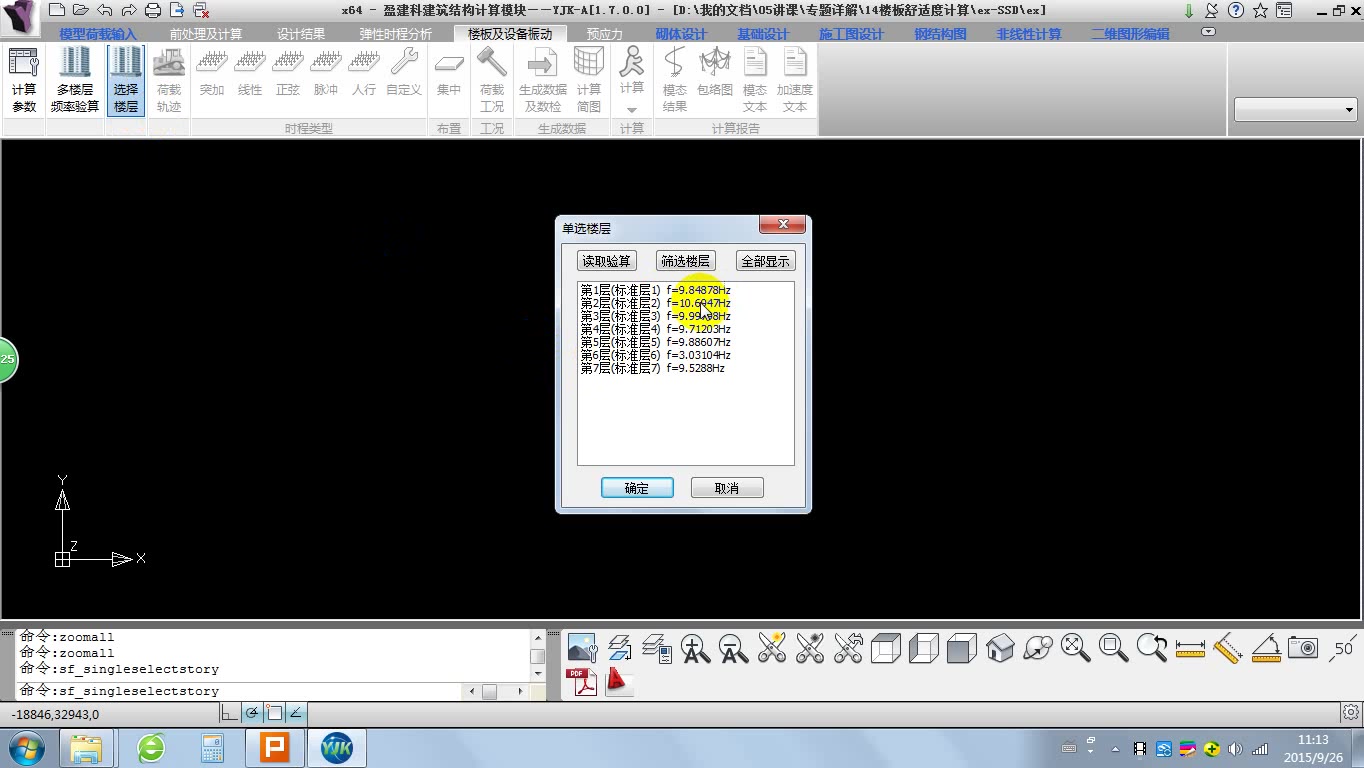The width and height of the screenshot is (1364, 768).
Task: Launch 多楼层频率验算 multi-floor frequency check
Action: [75, 80]
